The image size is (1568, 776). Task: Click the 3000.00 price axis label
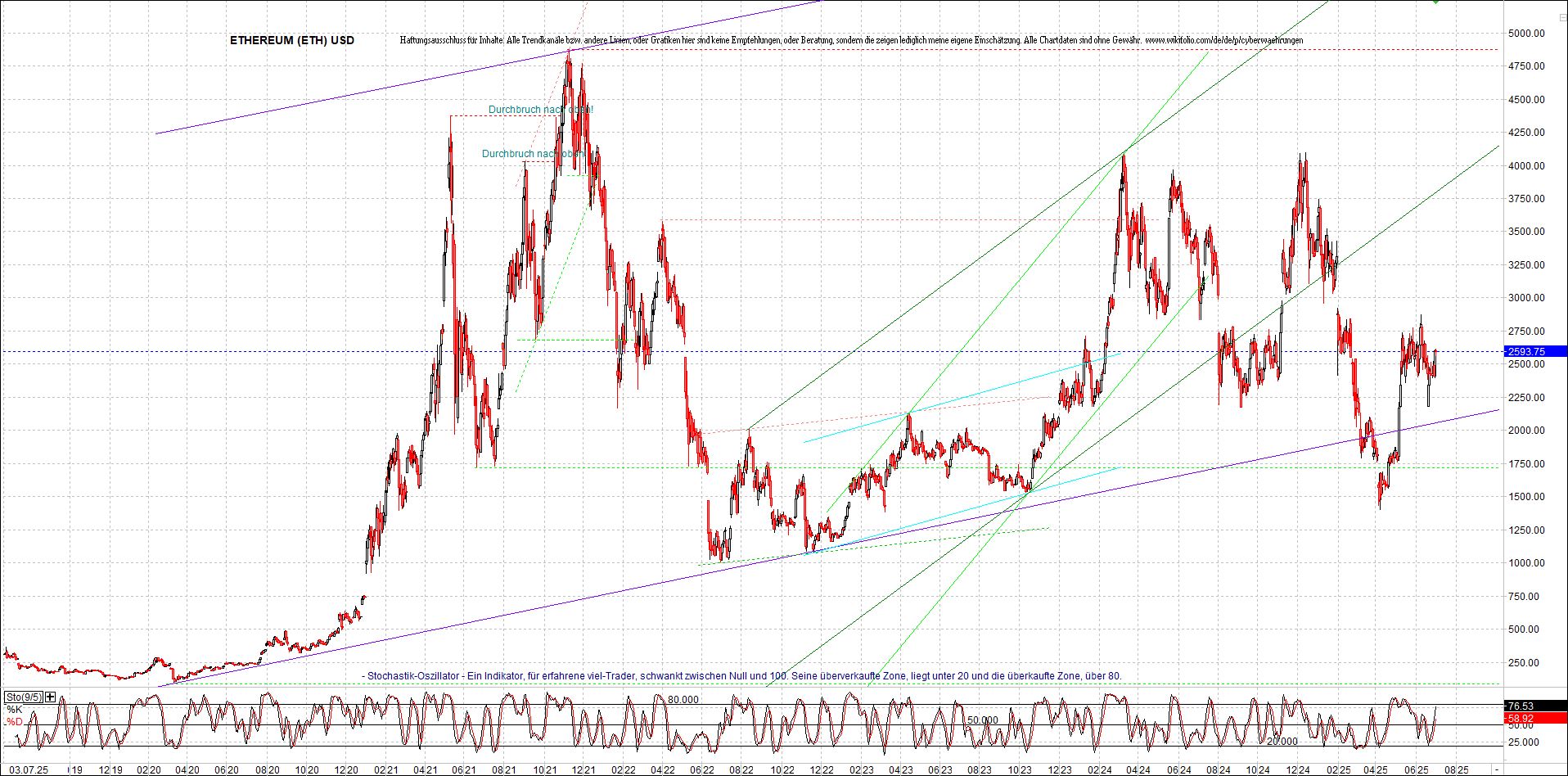click(x=1527, y=298)
